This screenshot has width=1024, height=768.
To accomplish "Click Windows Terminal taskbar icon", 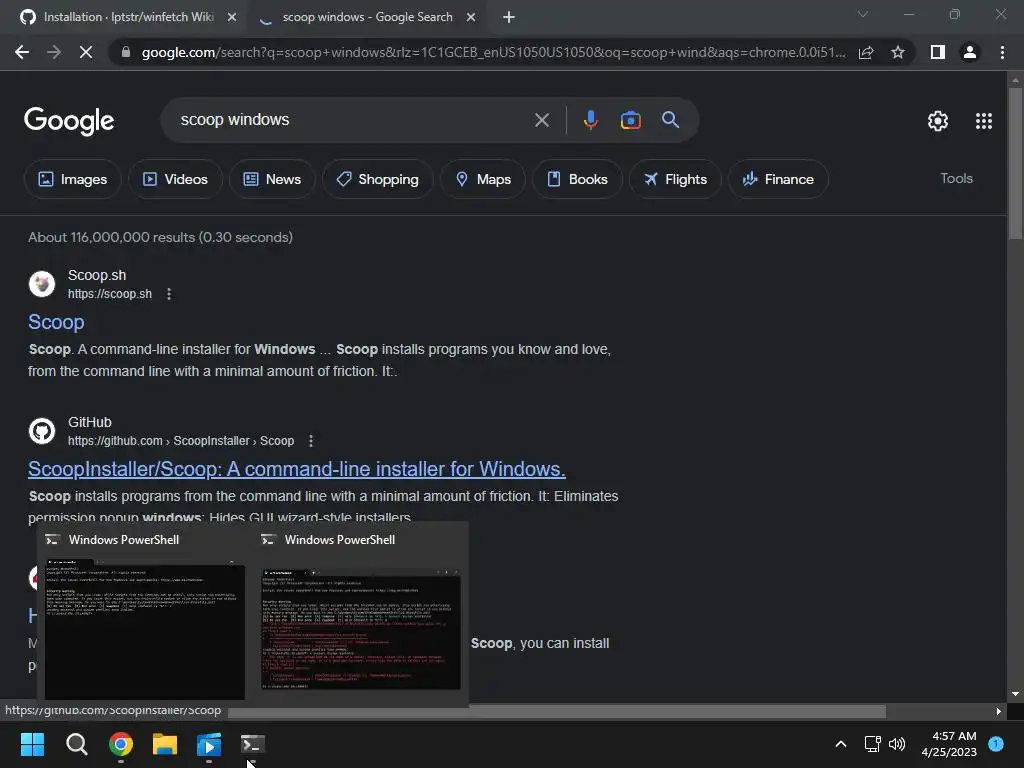I will (253, 744).
